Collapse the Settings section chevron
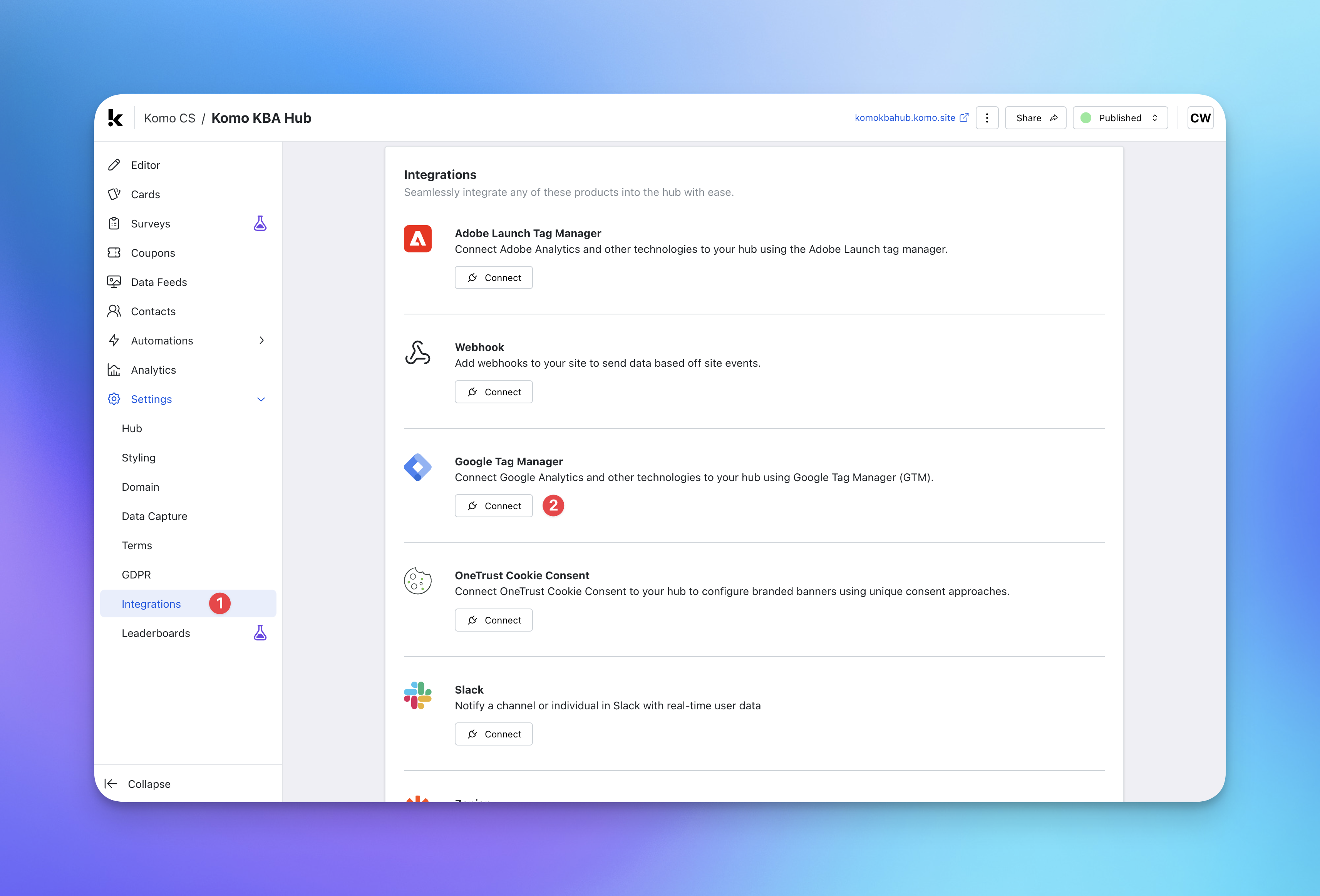Image resolution: width=1320 pixels, height=896 pixels. coord(261,399)
